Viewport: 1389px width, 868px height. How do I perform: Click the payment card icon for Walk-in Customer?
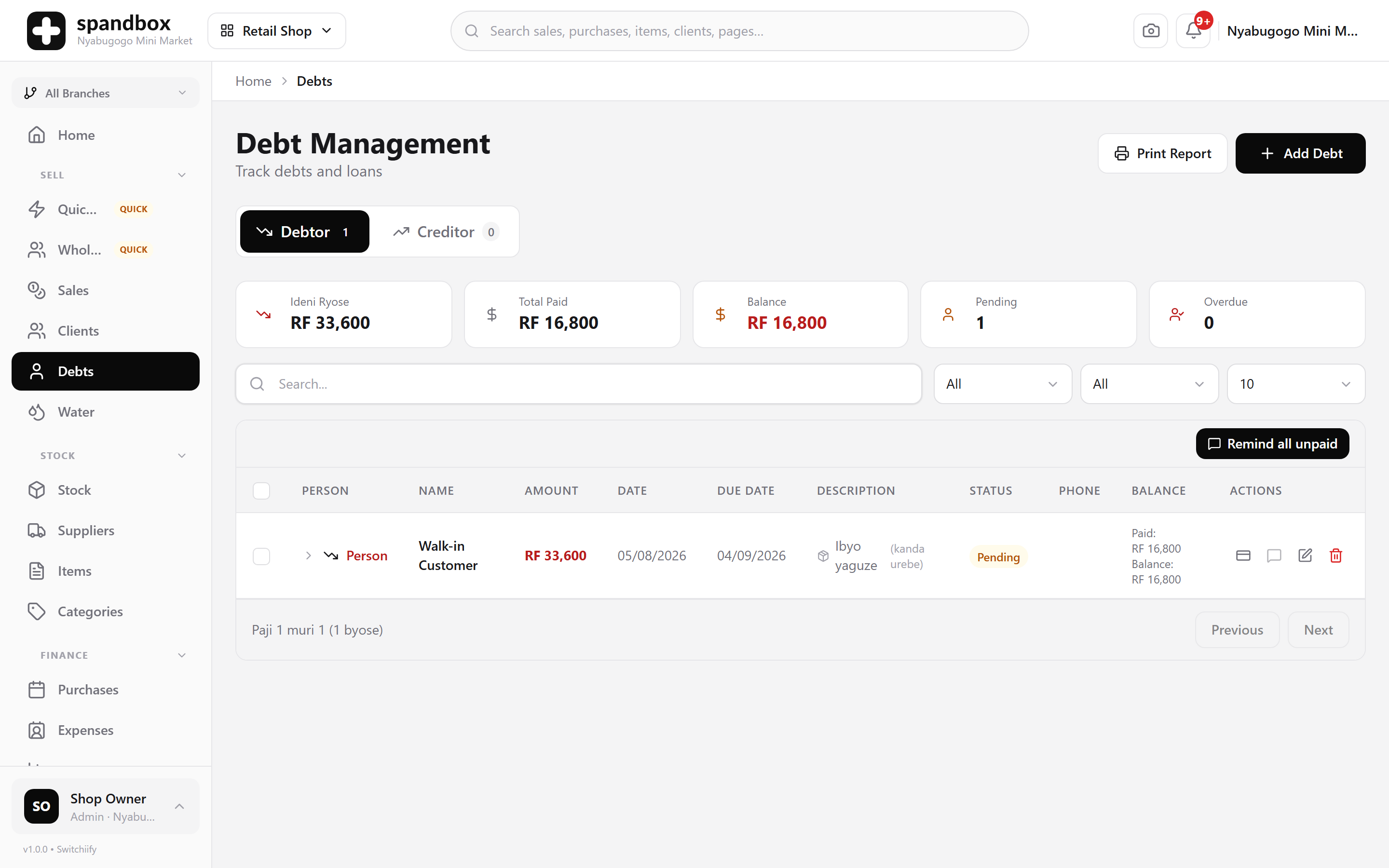click(x=1243, y=555)
